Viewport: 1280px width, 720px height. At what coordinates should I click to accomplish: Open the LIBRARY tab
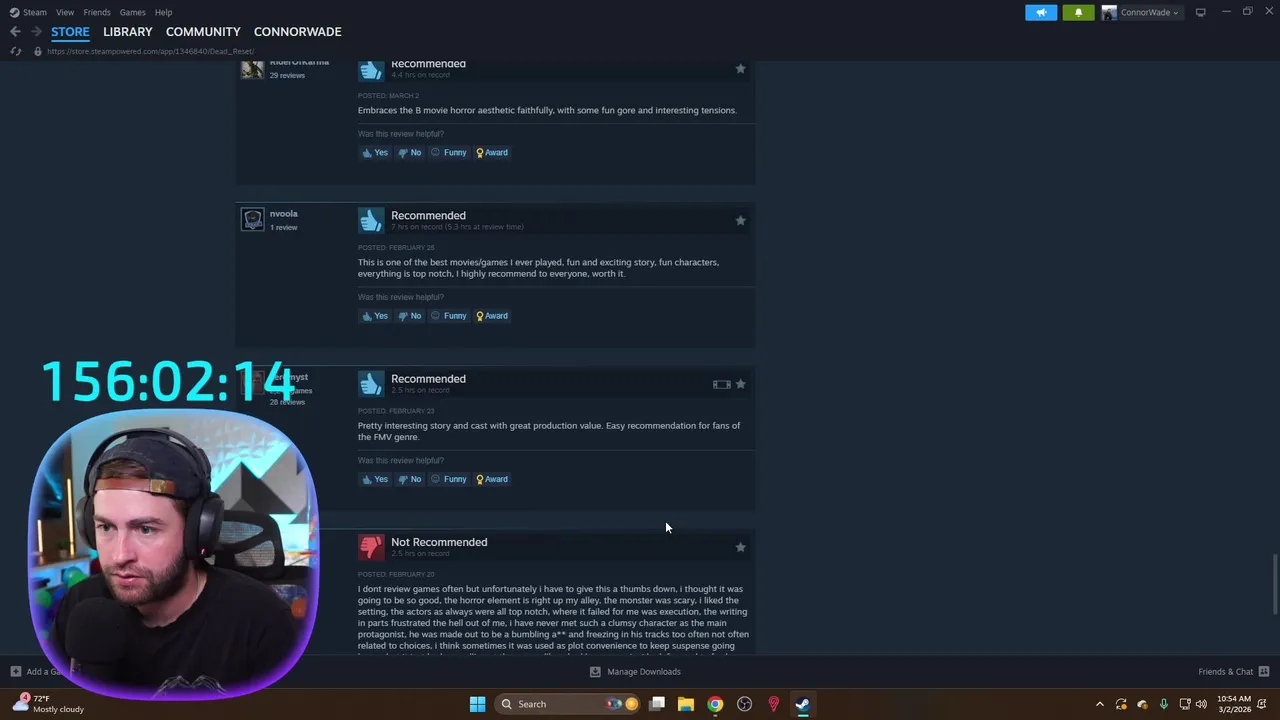128,32
